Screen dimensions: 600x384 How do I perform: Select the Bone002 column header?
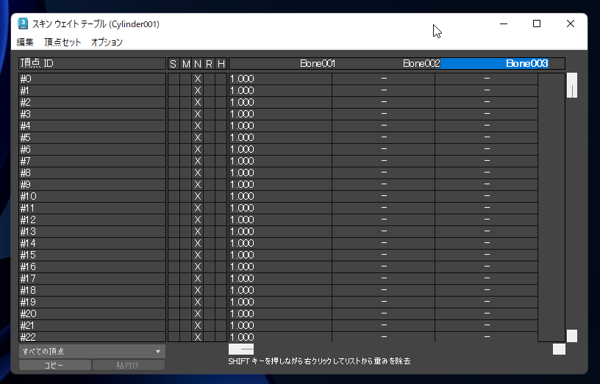pyautogui.click(x=421, y=63)
